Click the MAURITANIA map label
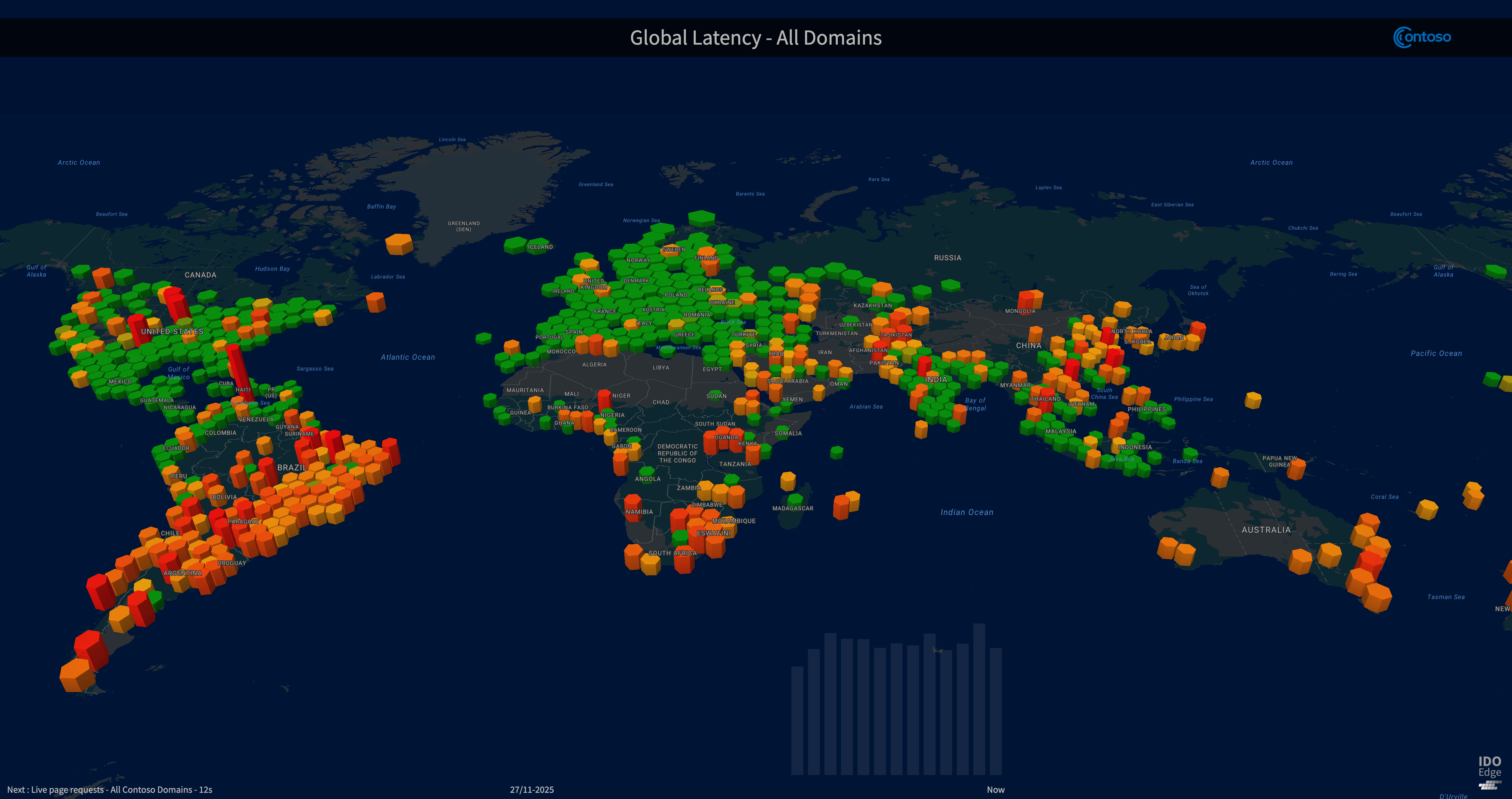The image size is (1512, 799). (x=525, y=391)
